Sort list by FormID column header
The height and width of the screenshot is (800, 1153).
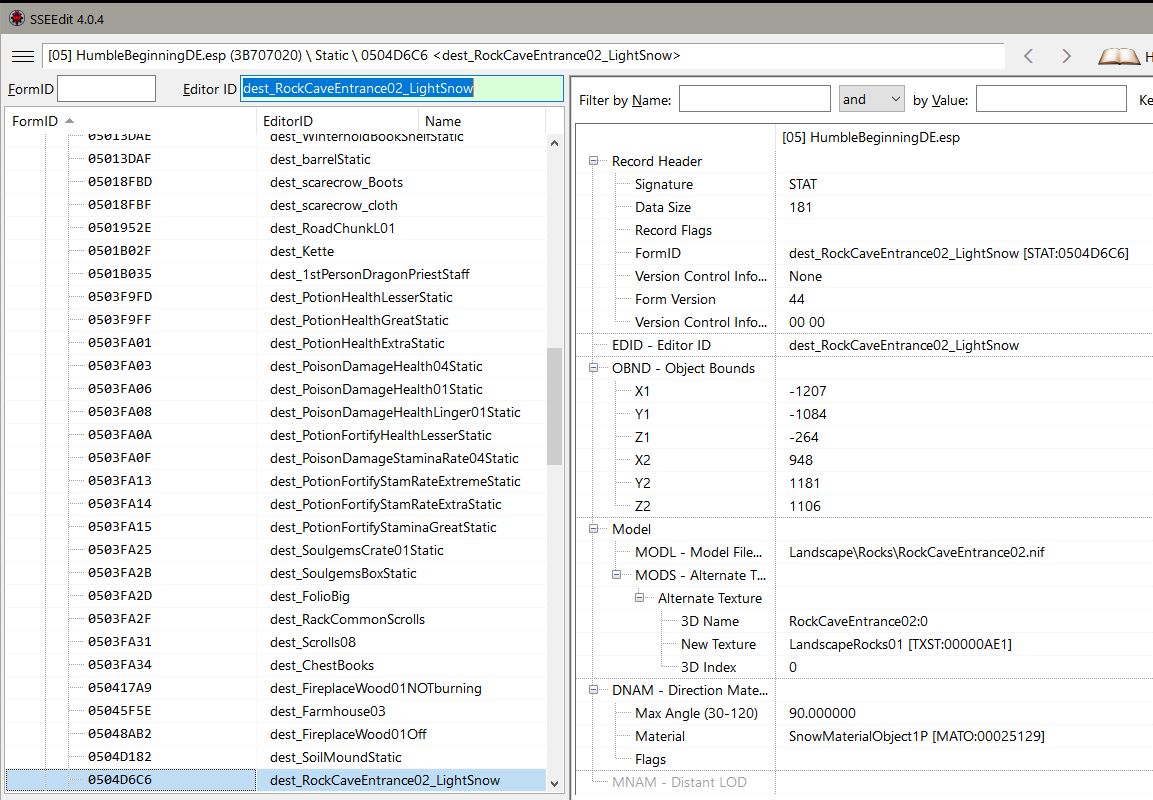click(32, 121)
